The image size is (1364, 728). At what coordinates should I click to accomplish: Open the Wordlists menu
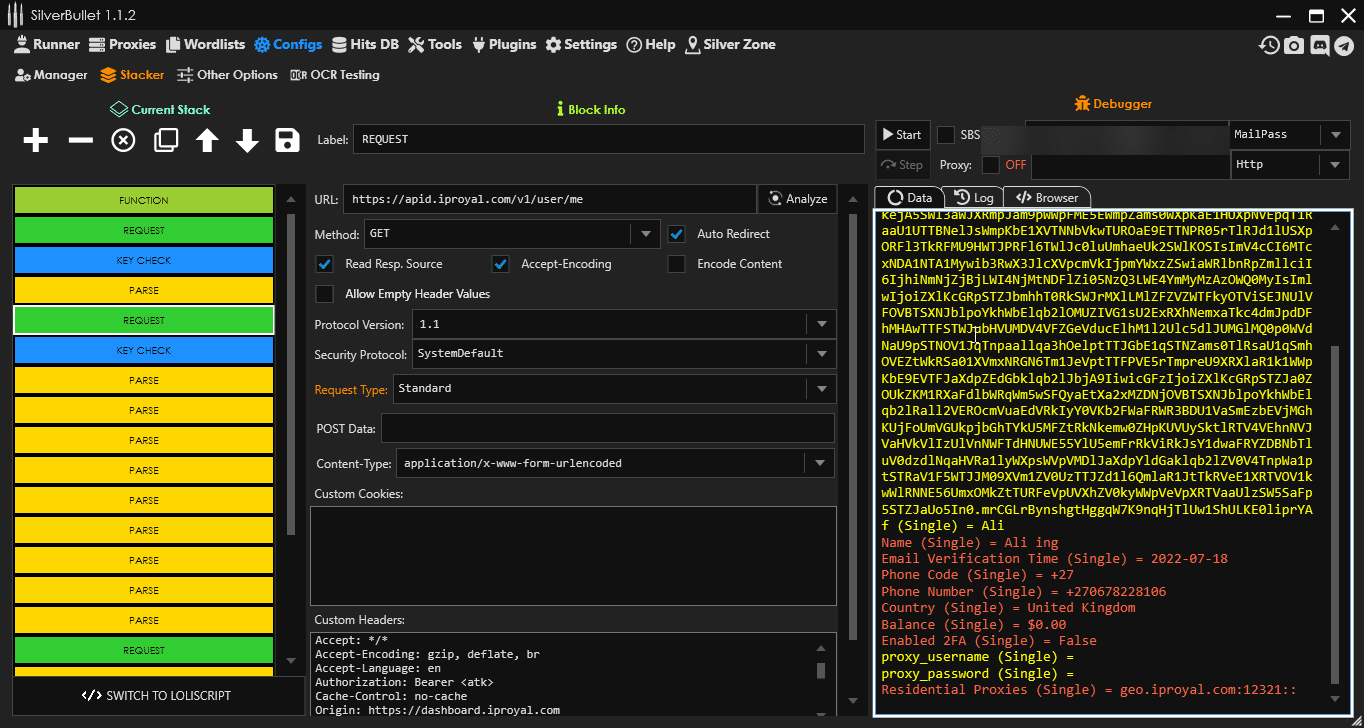coord(205,45)
